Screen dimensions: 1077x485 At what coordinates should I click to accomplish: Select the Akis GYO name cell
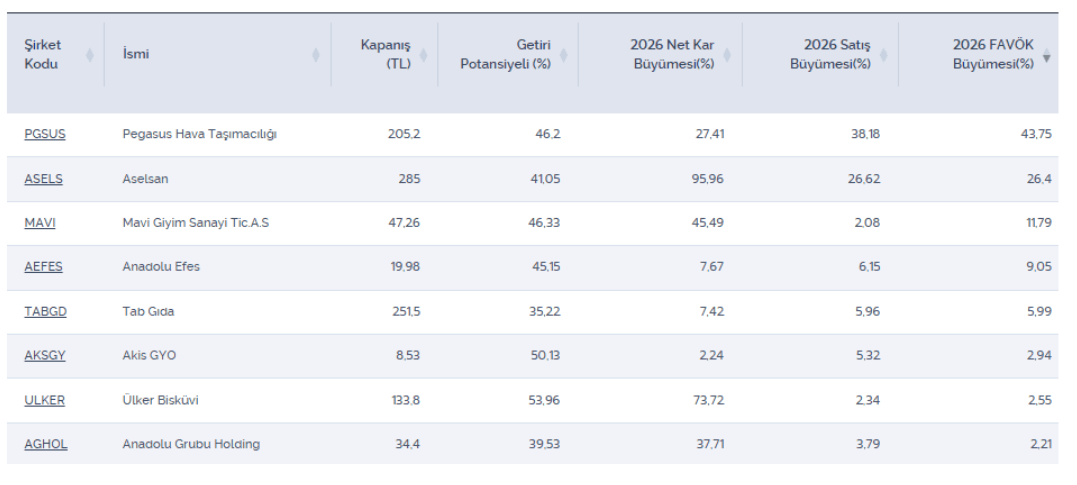click(149, 355)
